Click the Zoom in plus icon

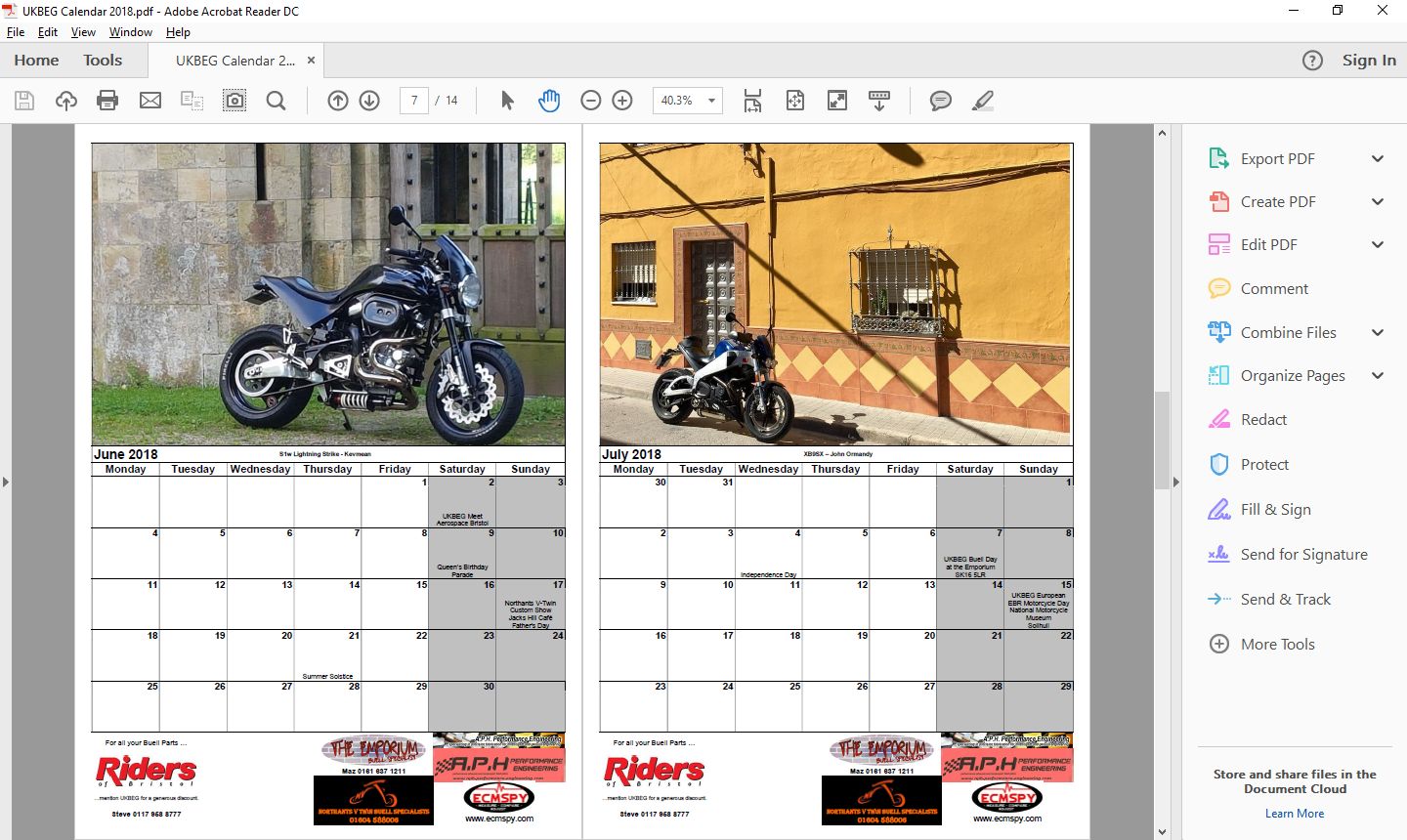622,101
